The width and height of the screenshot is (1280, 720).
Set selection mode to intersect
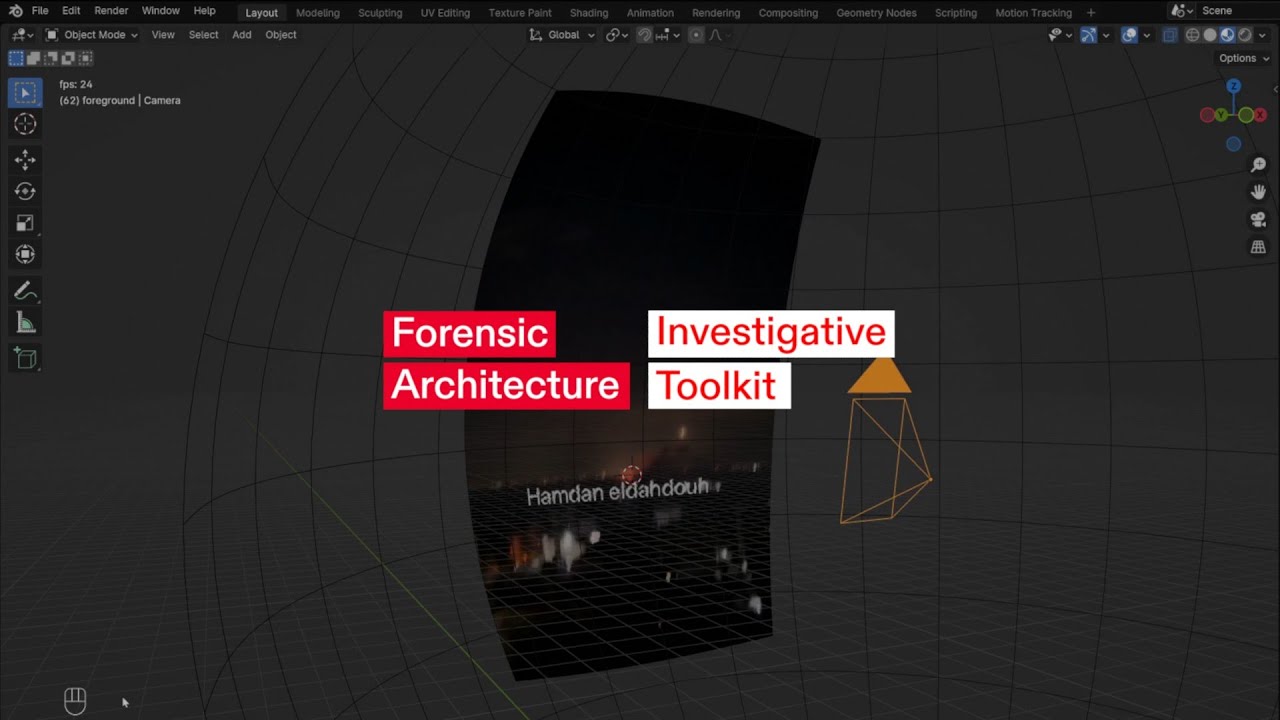tap(85, 58)
